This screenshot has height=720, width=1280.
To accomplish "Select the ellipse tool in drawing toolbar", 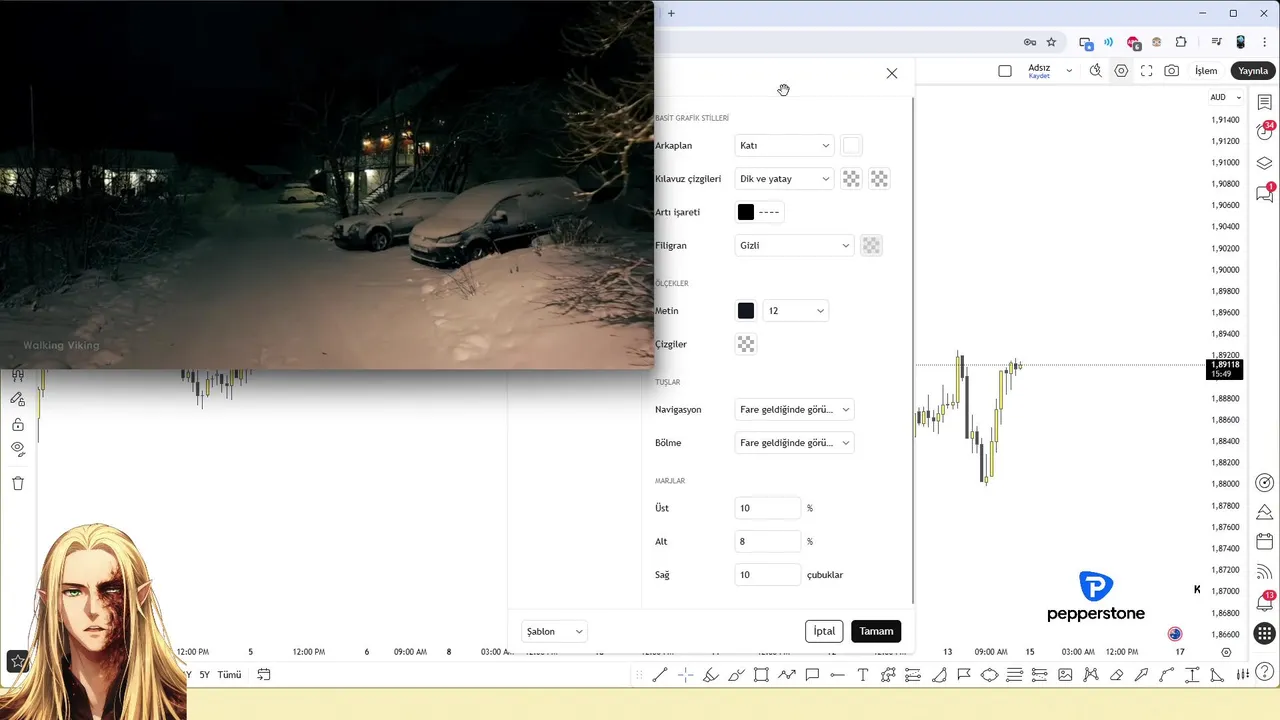I will pyautogui.click(x=989, y=675).
